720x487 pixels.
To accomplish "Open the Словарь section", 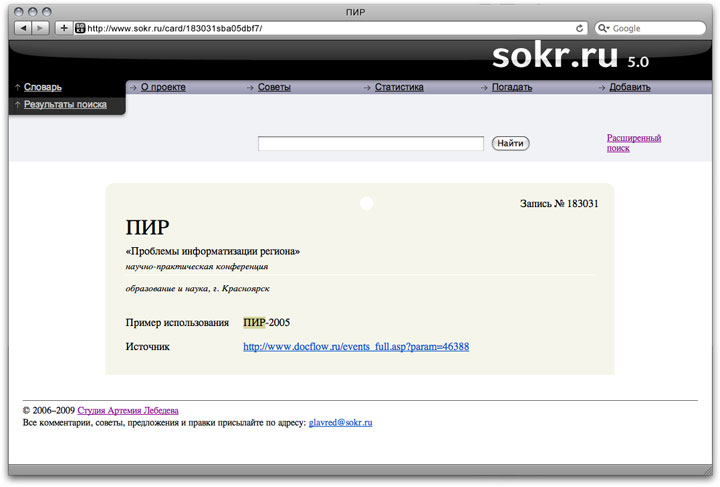I will 42,87.
